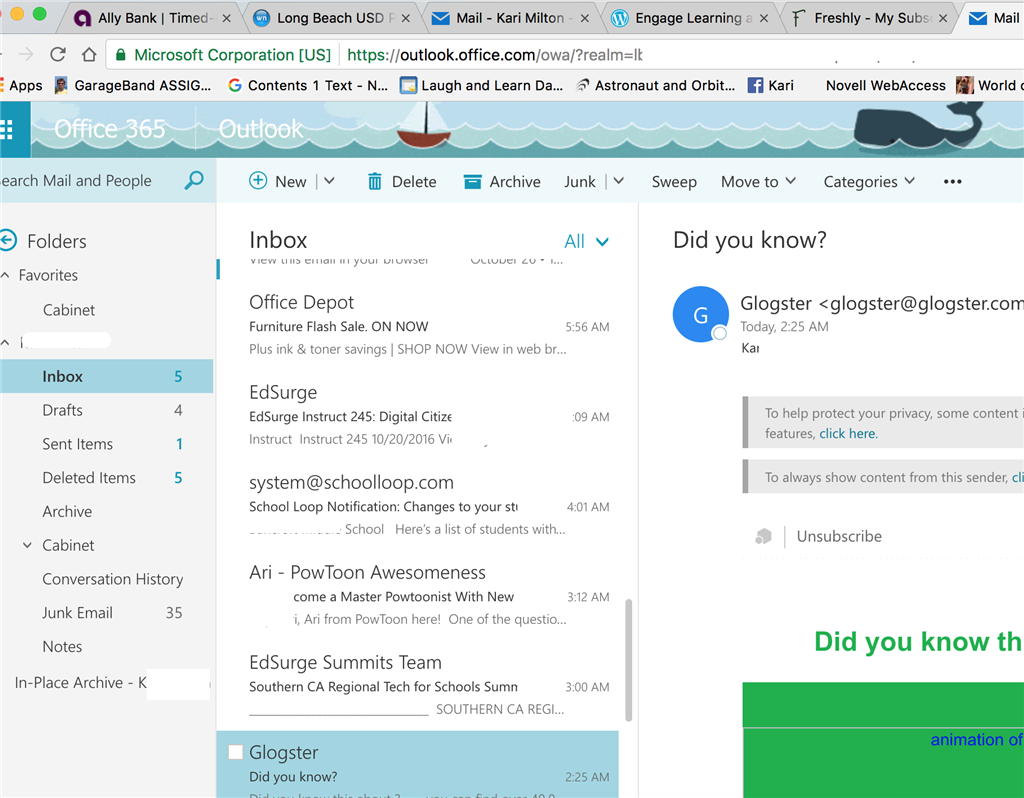Click the Unsubscribe link

(x=839, y=536)
